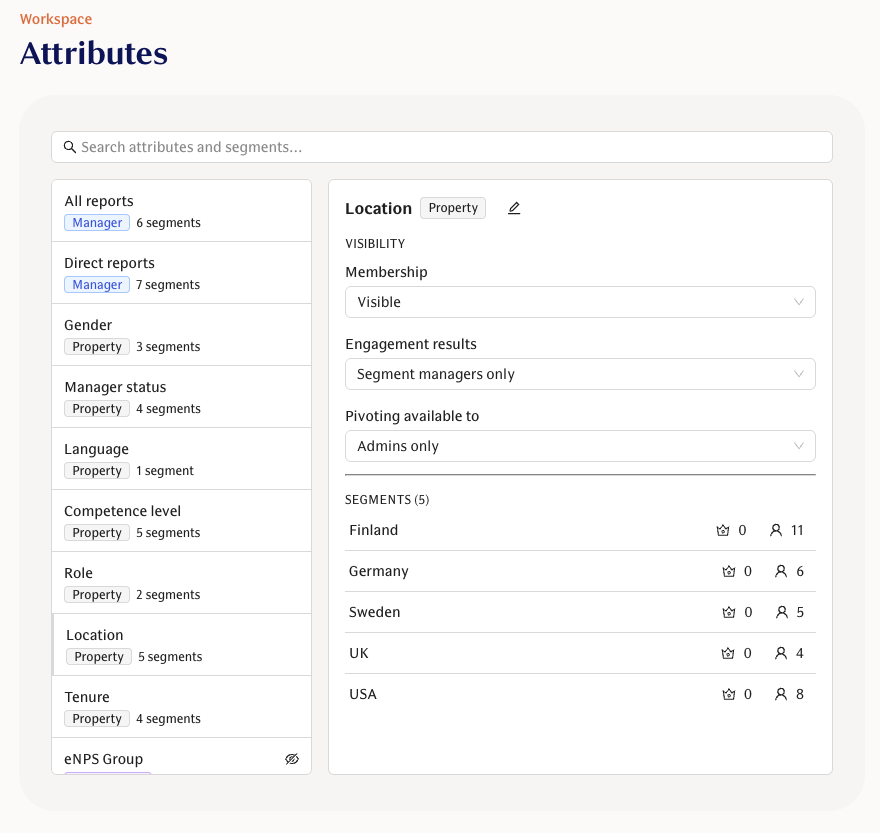Open the Membership visibility dropdown
The width and height of the screenshot is (880, 833).
(x=580, y=302)
